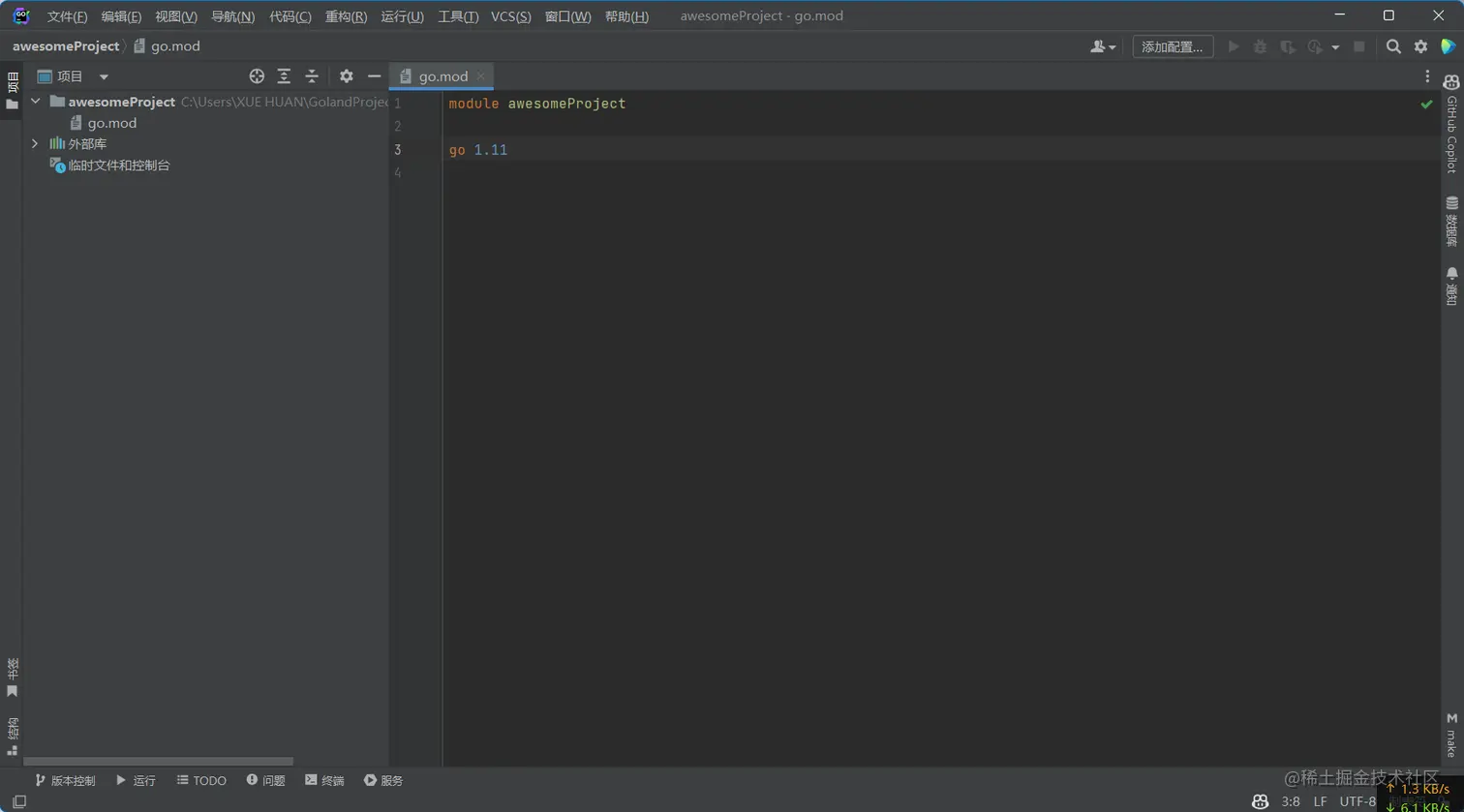Open the 代码(C) menu
Viewport: 1464px width, 812px height.
click(x=290, y=16)
